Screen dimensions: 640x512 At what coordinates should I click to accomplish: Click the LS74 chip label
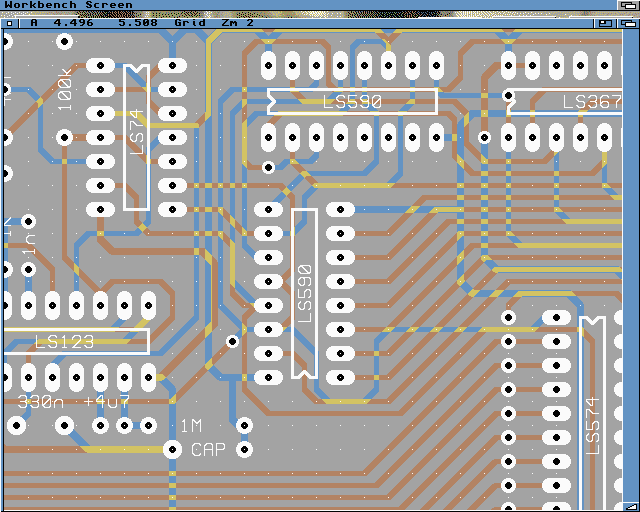[137, 137]
